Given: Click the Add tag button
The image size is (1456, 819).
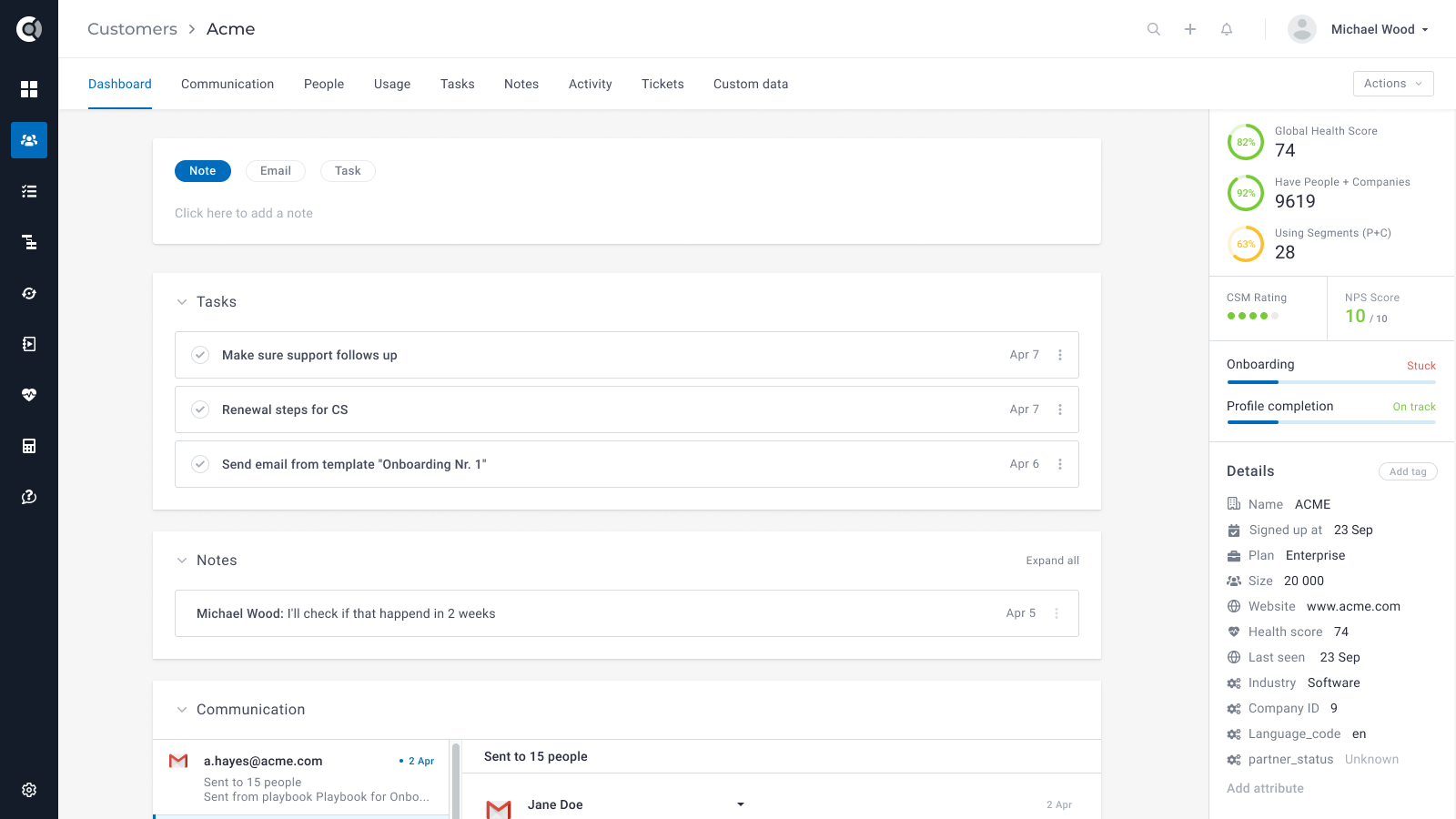Looking at the screenshot, I should pos(1408,471).
